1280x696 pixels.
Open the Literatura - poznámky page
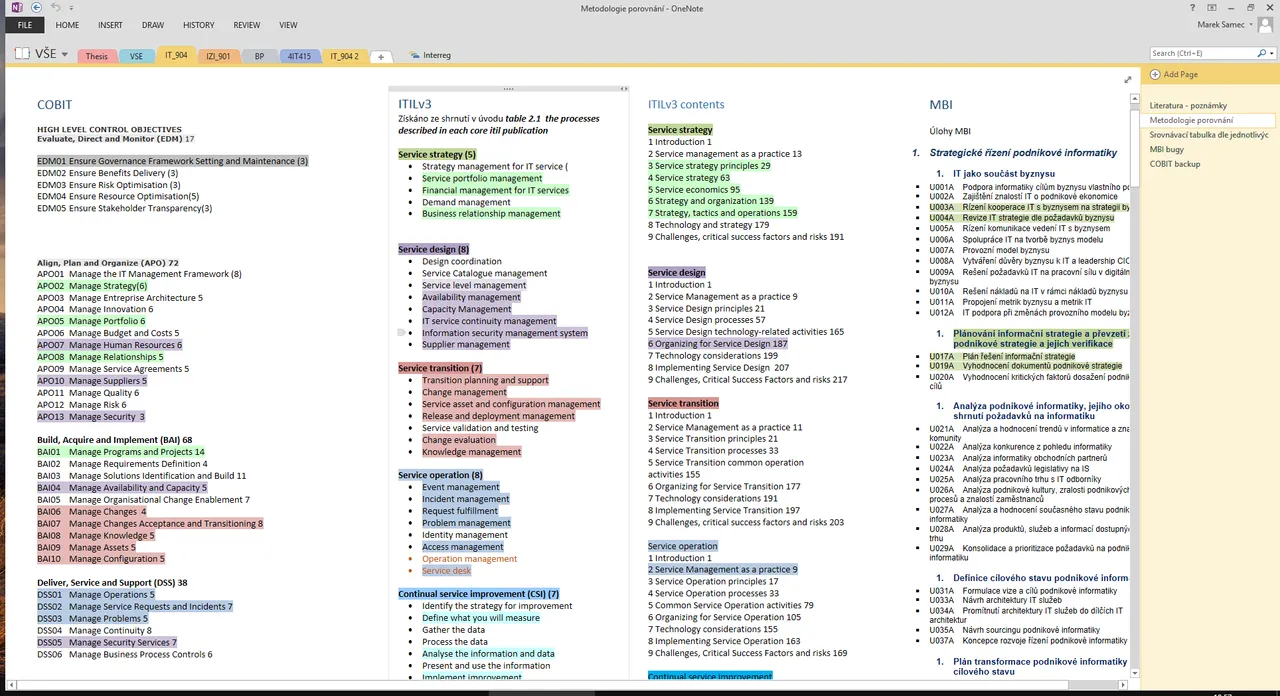pos(1188,105)
